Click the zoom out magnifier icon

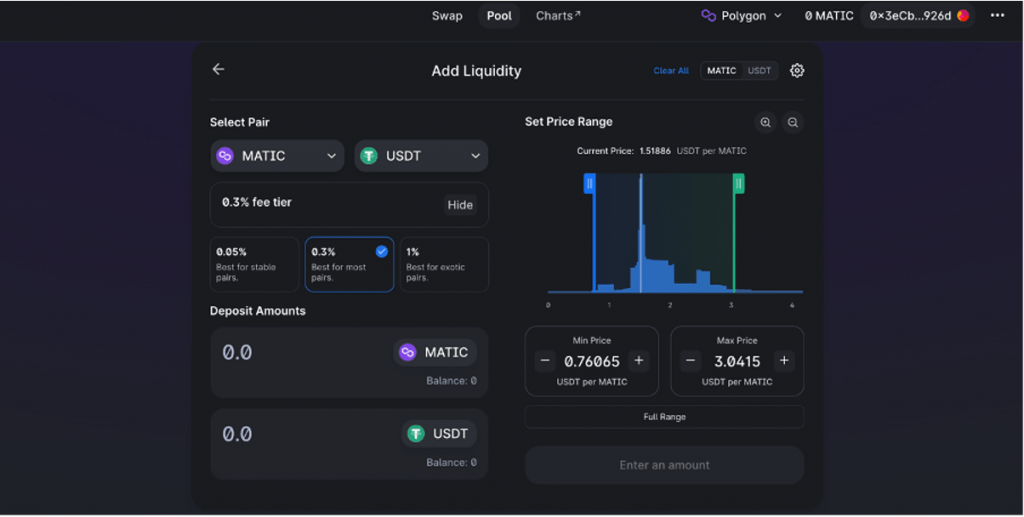click(792, 122)
